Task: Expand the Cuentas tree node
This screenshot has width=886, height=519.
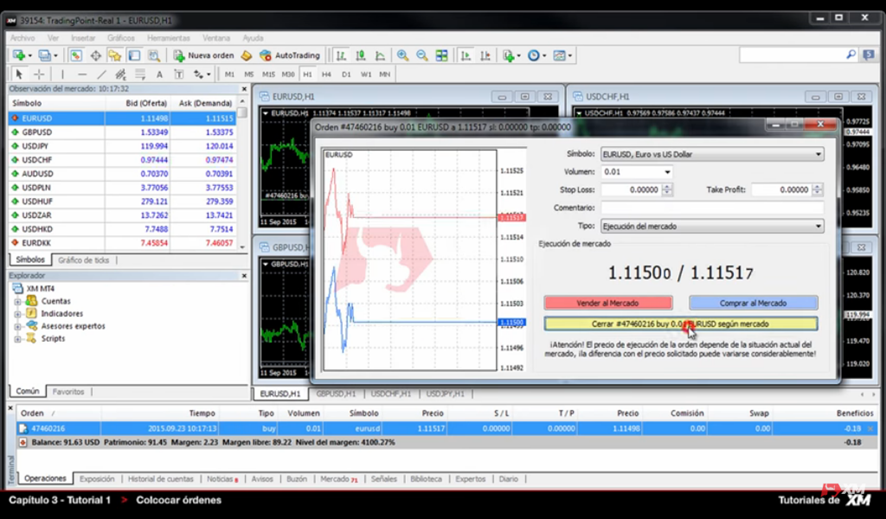Action: (18, 302)
